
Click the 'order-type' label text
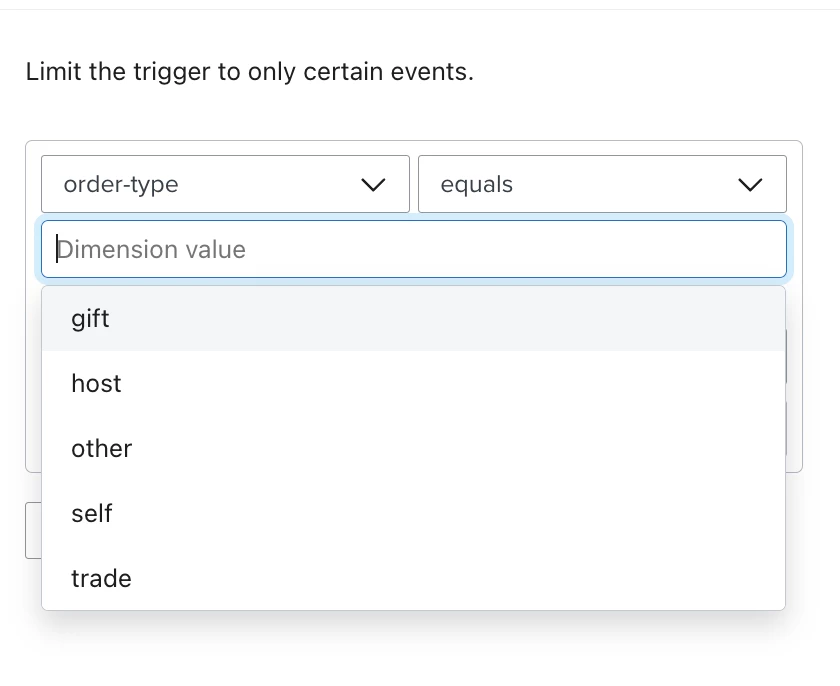(121, 185)
